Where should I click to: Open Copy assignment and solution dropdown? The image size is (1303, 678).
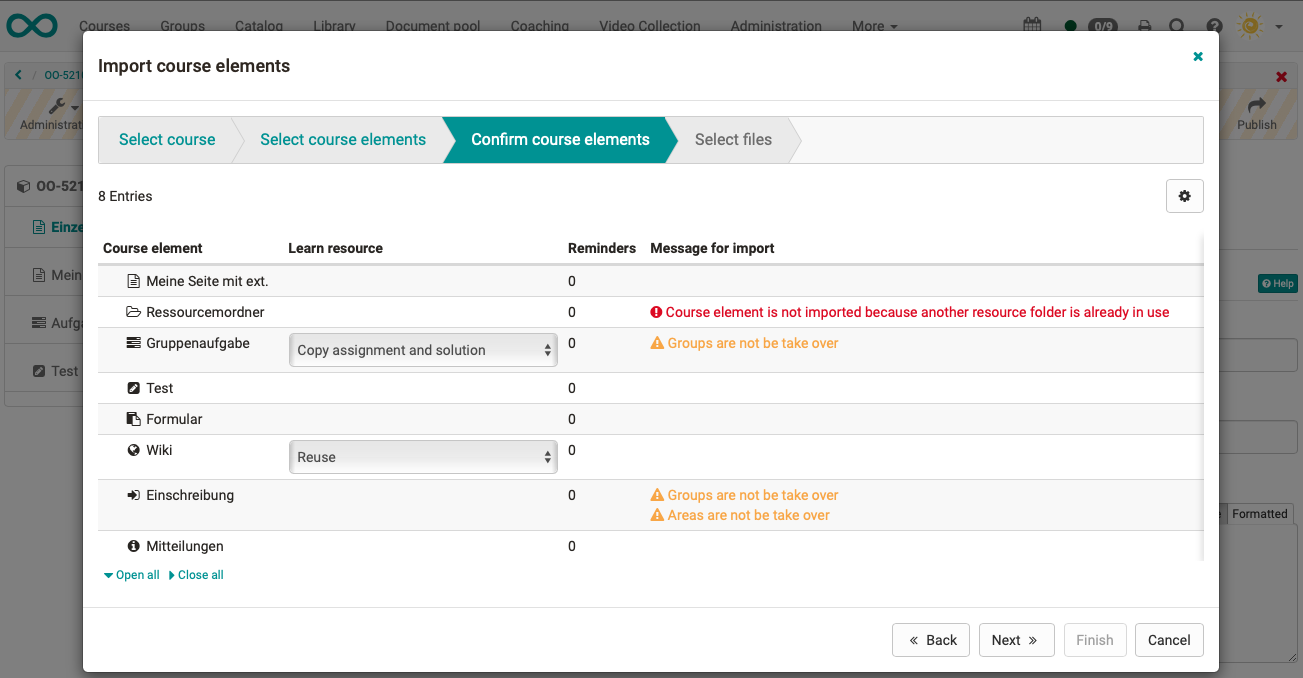point(422,350)
